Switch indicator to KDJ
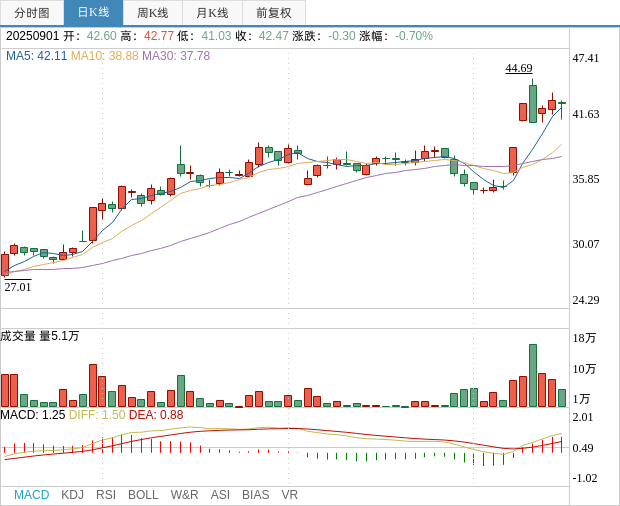This screenshot has height=506, width=620. coord(72,495)
